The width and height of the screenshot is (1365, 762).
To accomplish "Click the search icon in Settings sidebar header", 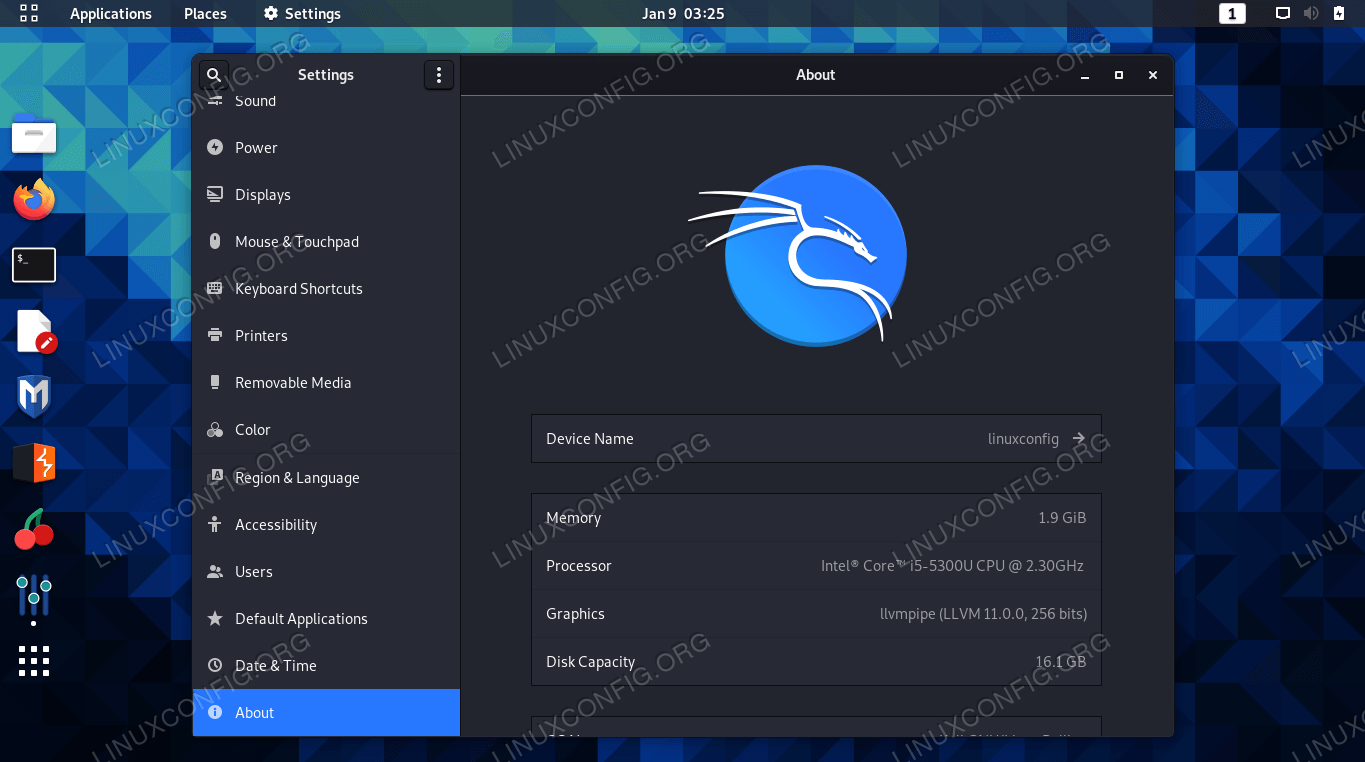I will click(214, 75).
